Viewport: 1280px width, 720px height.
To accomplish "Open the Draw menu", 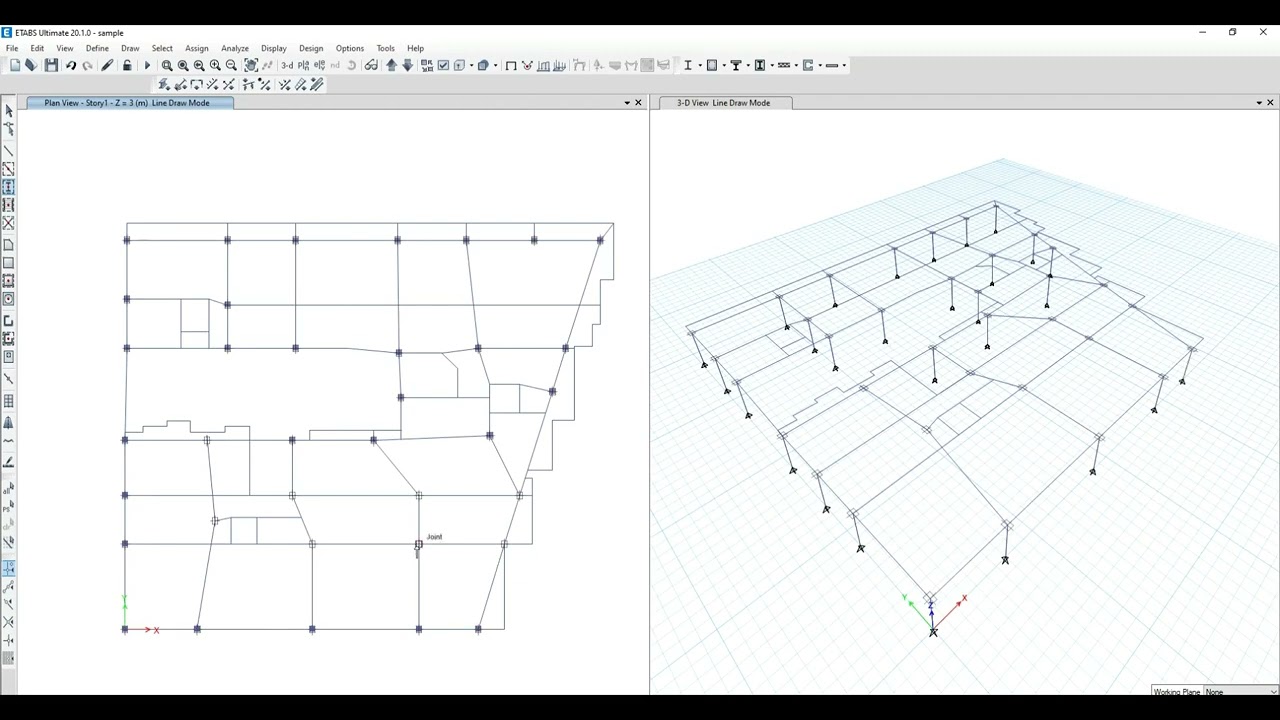I will [x=130, y=48].
